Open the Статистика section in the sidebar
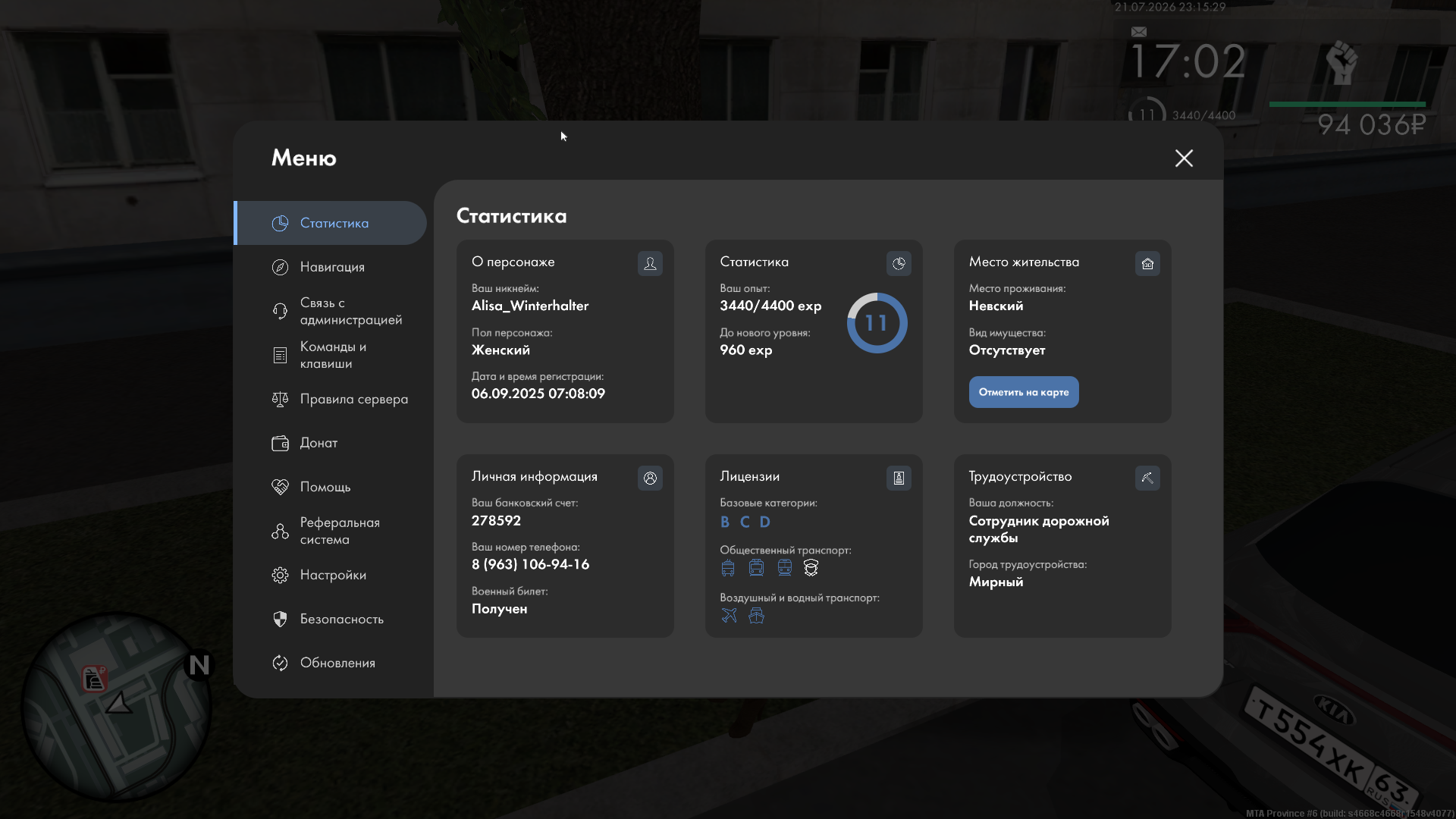 coord(331,223)
